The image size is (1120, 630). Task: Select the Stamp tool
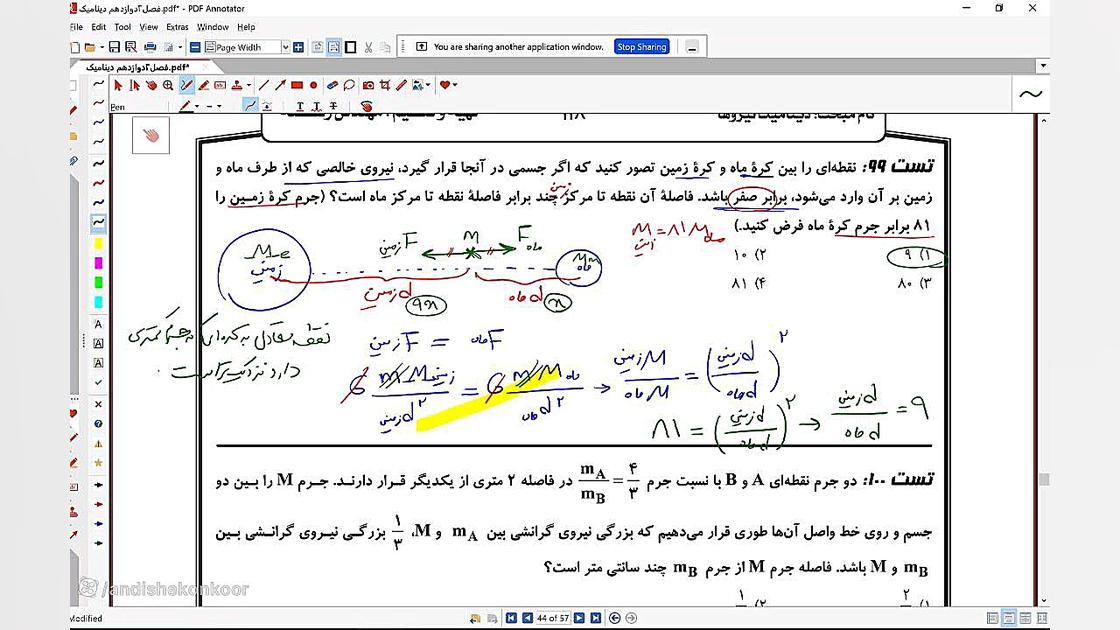pyautogui.click(x=236, y=86)
